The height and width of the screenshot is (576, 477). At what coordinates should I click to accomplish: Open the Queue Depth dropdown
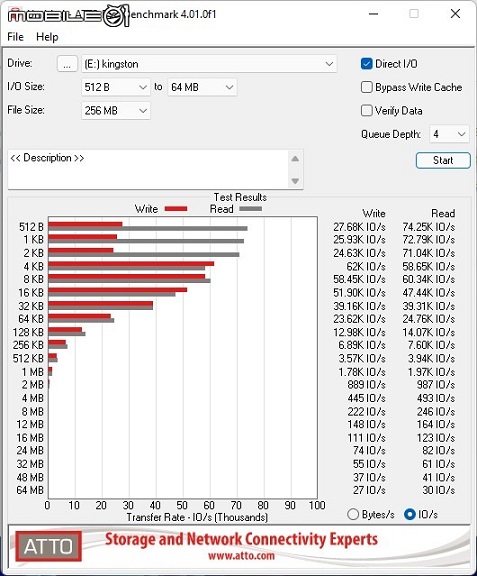coord(449,134)
